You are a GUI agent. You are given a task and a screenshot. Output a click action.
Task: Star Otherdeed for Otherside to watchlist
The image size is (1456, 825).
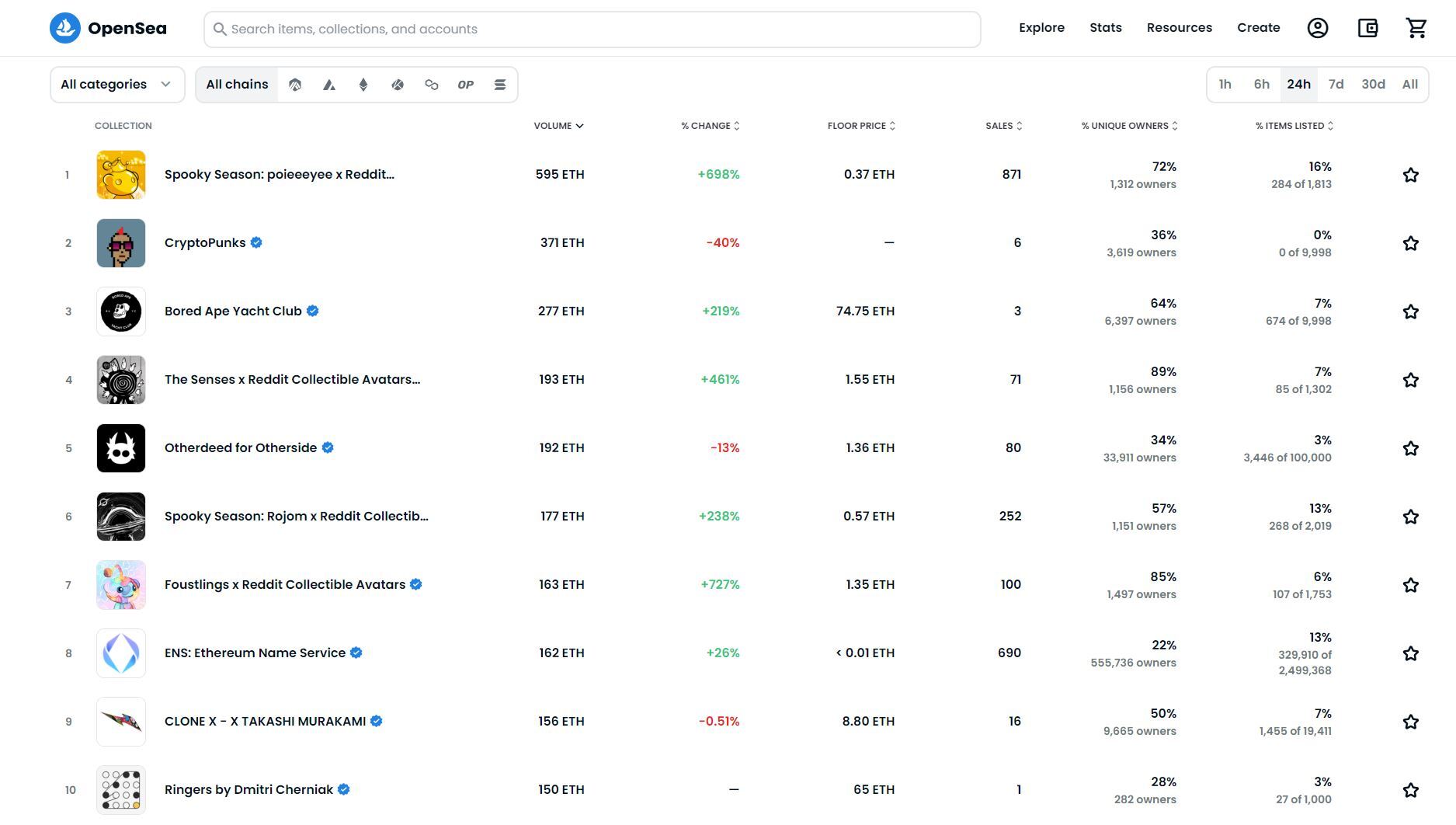tap(1411, 448)
